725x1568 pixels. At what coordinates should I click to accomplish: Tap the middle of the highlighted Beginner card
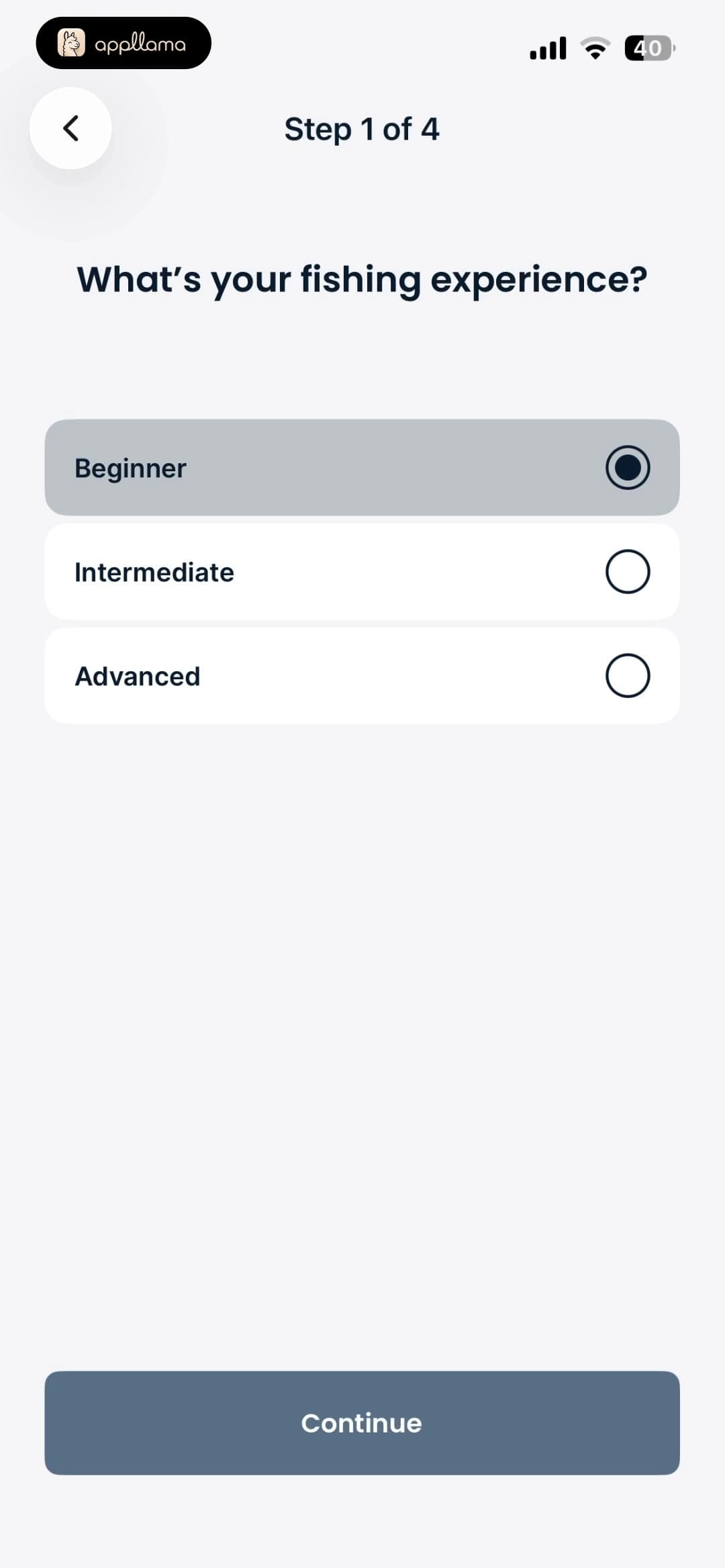[x=362, y=467]
